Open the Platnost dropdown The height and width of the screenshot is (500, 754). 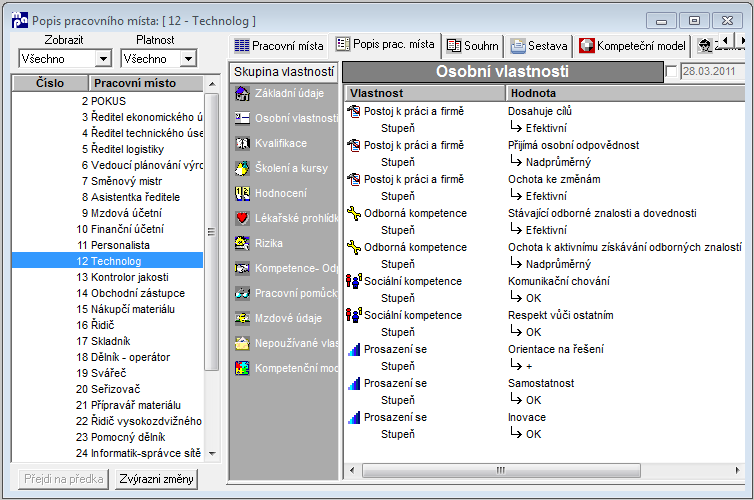tap(188, 59)
